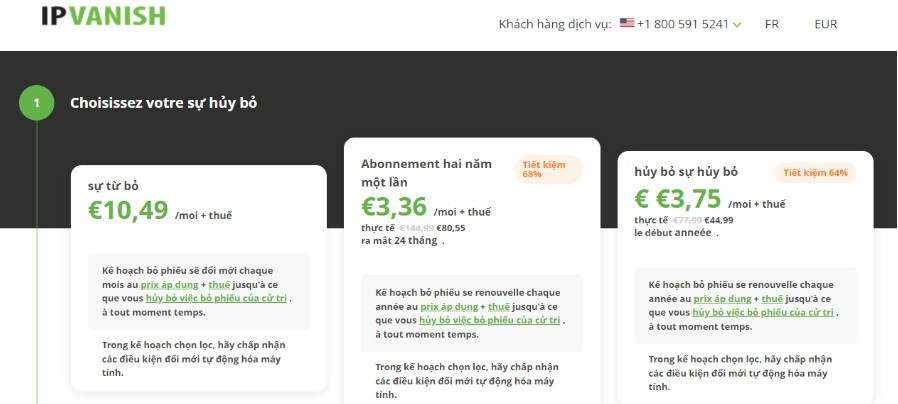Select the €10,49 monthly plan card

tap(199, 278)
